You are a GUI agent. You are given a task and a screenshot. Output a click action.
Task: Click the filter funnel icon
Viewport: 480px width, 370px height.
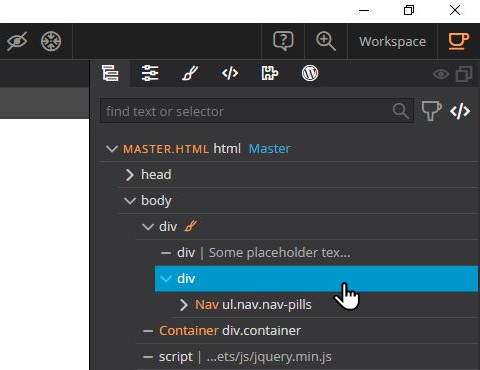[x=431, y=111]
